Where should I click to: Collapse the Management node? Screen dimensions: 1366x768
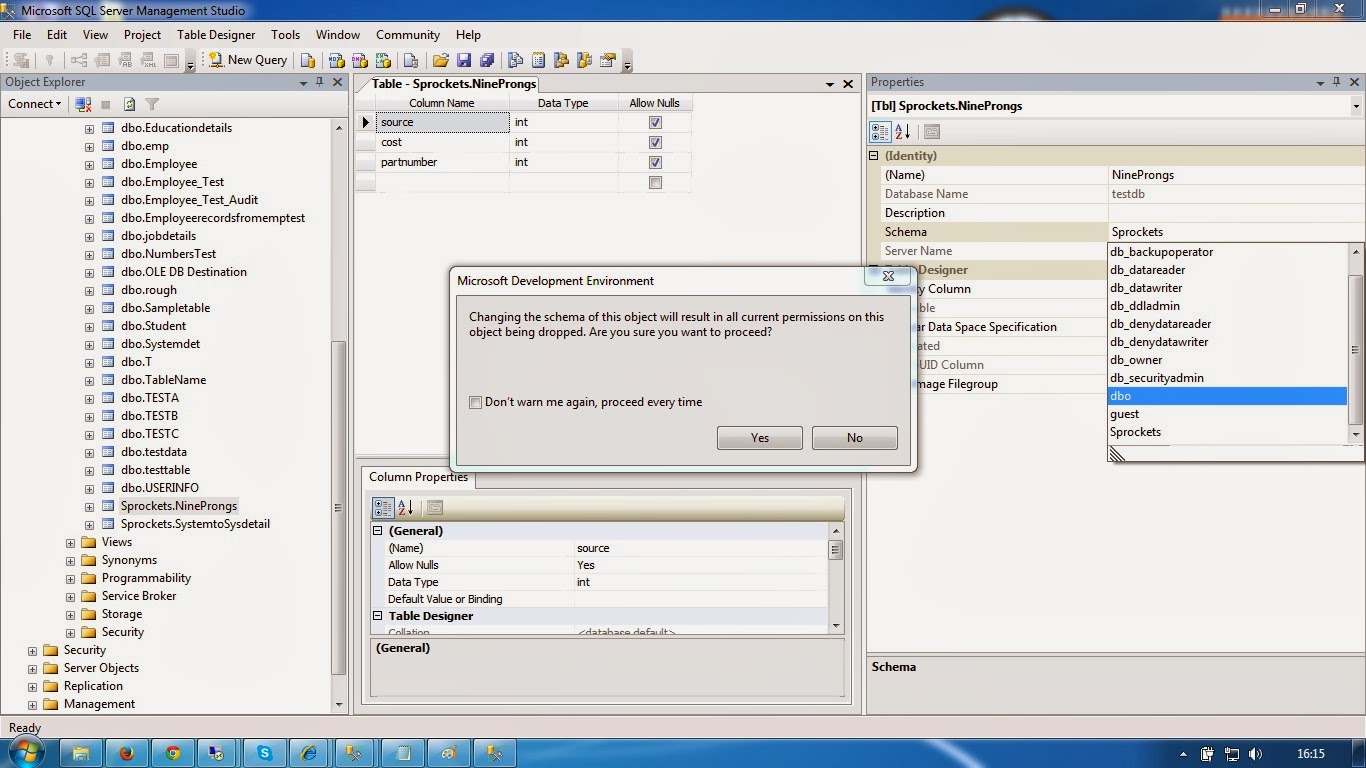[32, 704]
